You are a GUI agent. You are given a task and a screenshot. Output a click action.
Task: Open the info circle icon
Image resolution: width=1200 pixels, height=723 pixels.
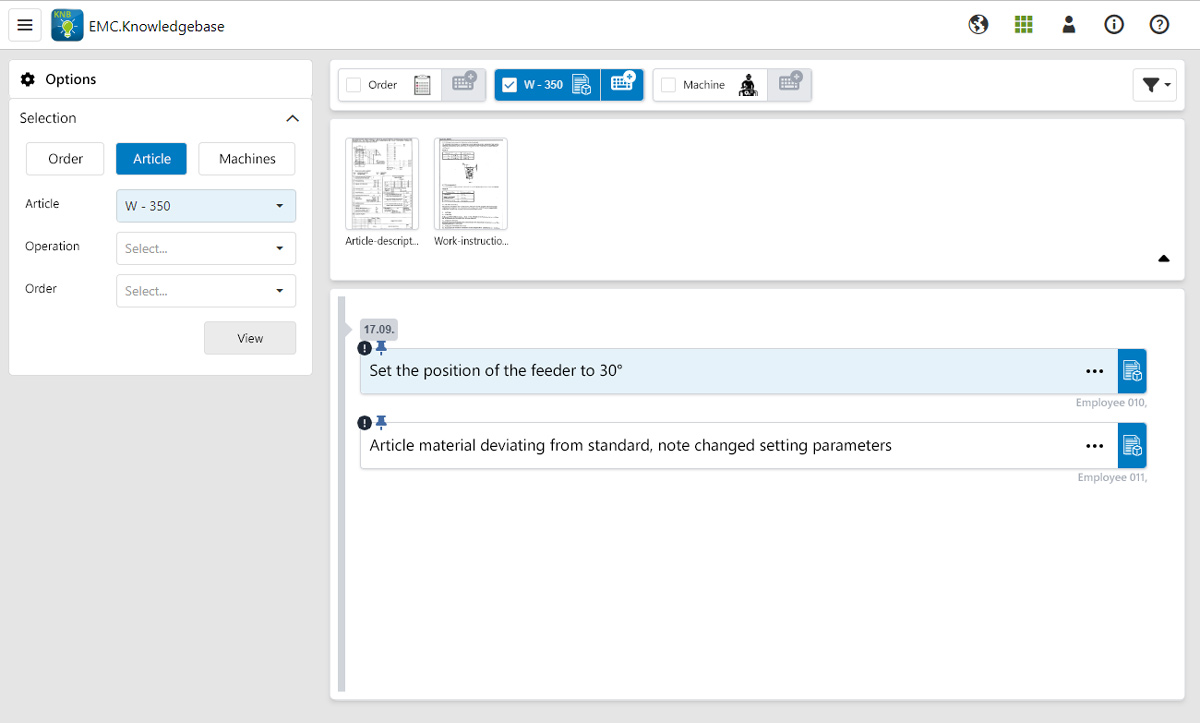coord(1114,25)
